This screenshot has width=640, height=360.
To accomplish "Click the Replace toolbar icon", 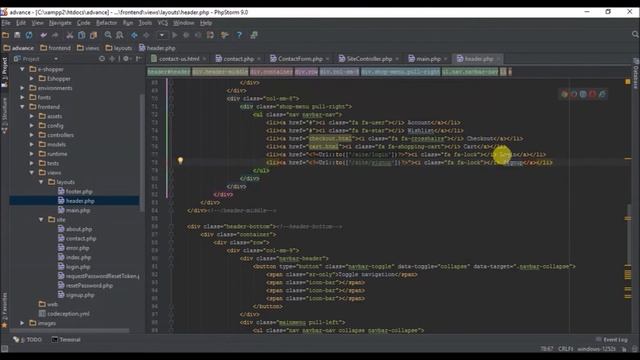I will pos(120,35).
